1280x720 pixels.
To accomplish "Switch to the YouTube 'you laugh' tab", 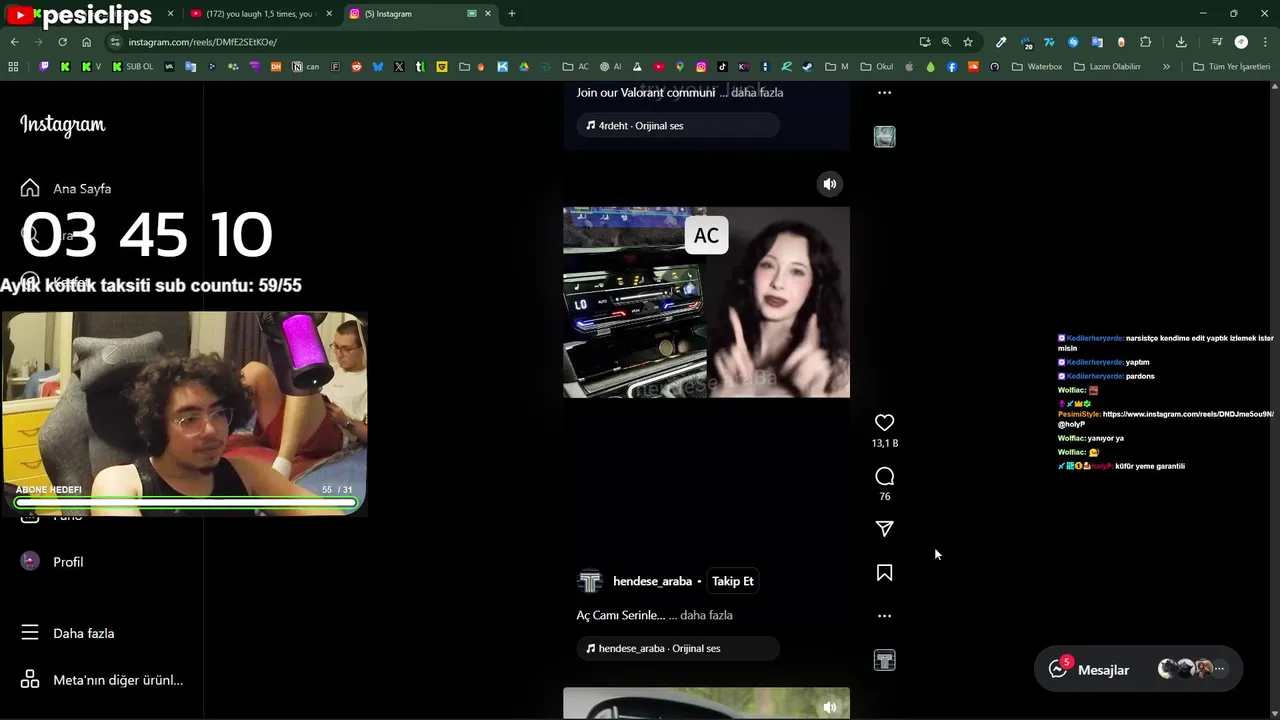I will tap(260, 14).
